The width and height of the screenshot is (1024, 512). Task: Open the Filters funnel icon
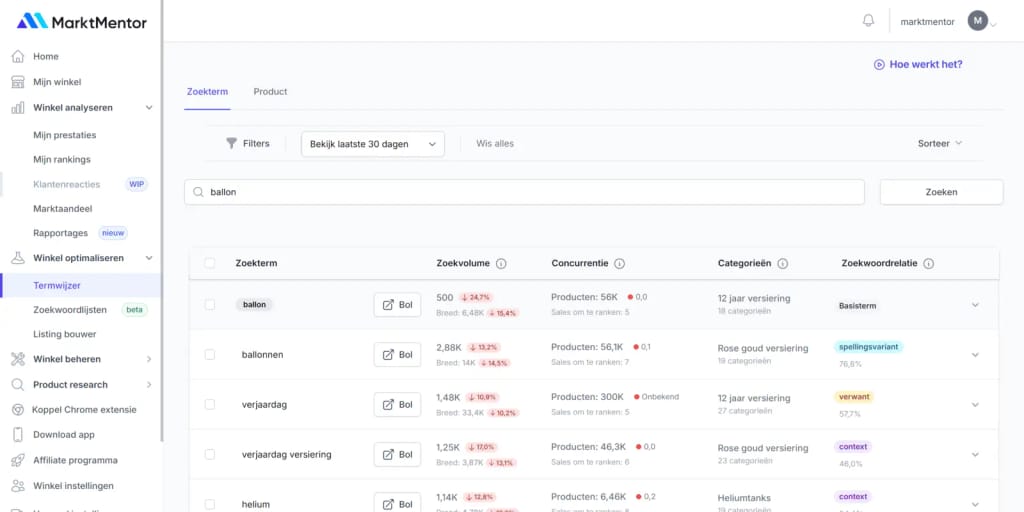pyautogui.click(x=232, y=143)
